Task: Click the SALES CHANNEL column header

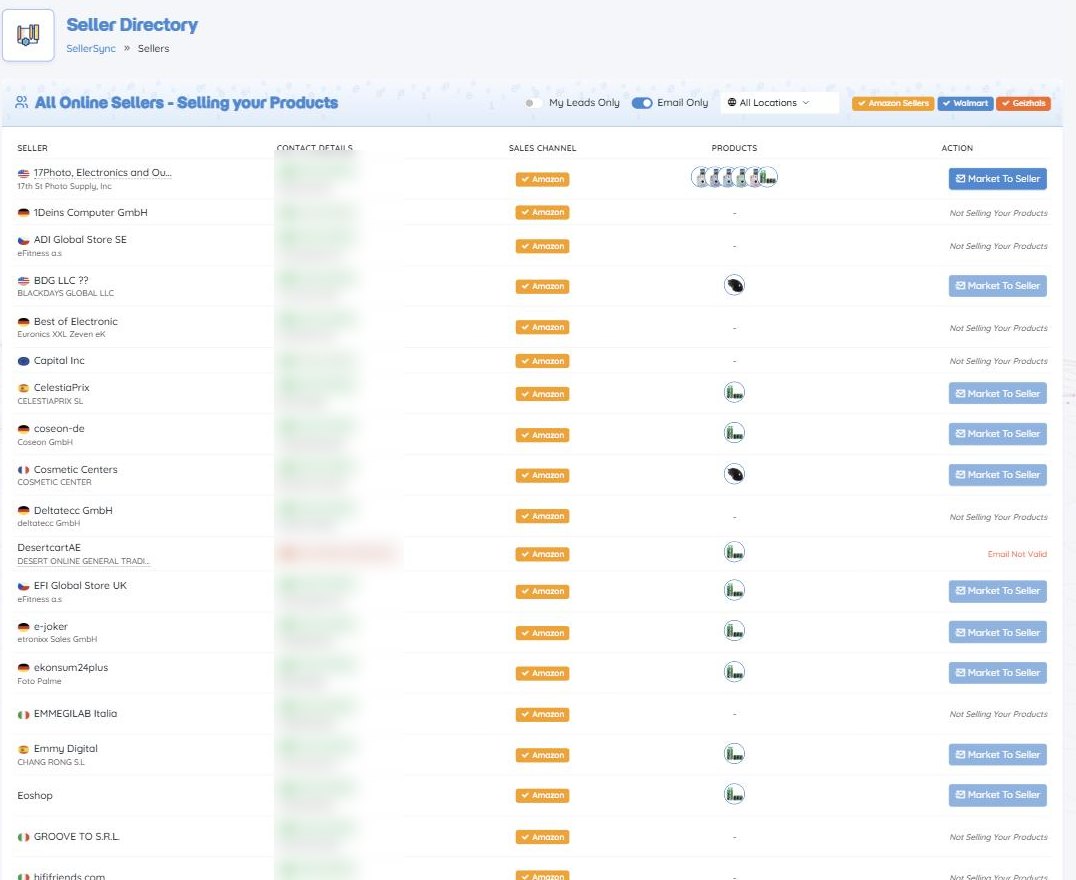Action: pos(542,148)
